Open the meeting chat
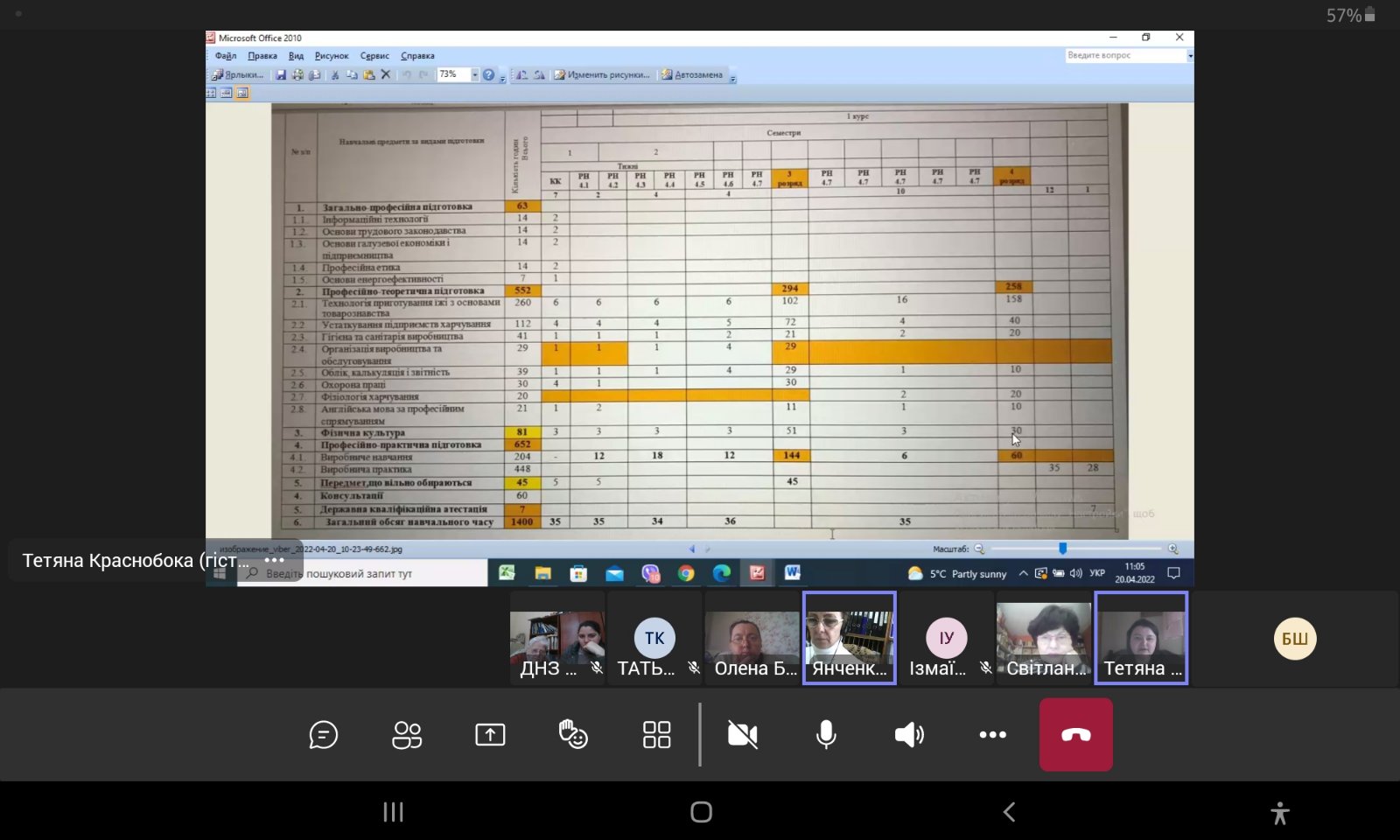This screenshot has height=840, width=1400. pyautogui.click(x=323, y=735)
